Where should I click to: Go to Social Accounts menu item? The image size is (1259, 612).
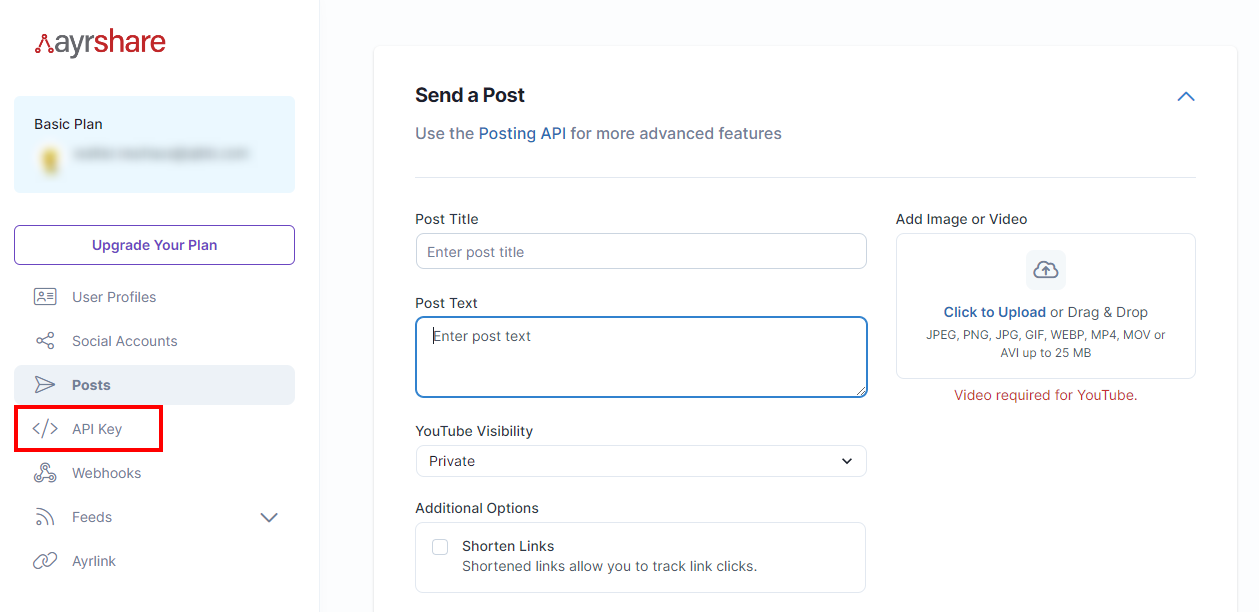[124, 341]
